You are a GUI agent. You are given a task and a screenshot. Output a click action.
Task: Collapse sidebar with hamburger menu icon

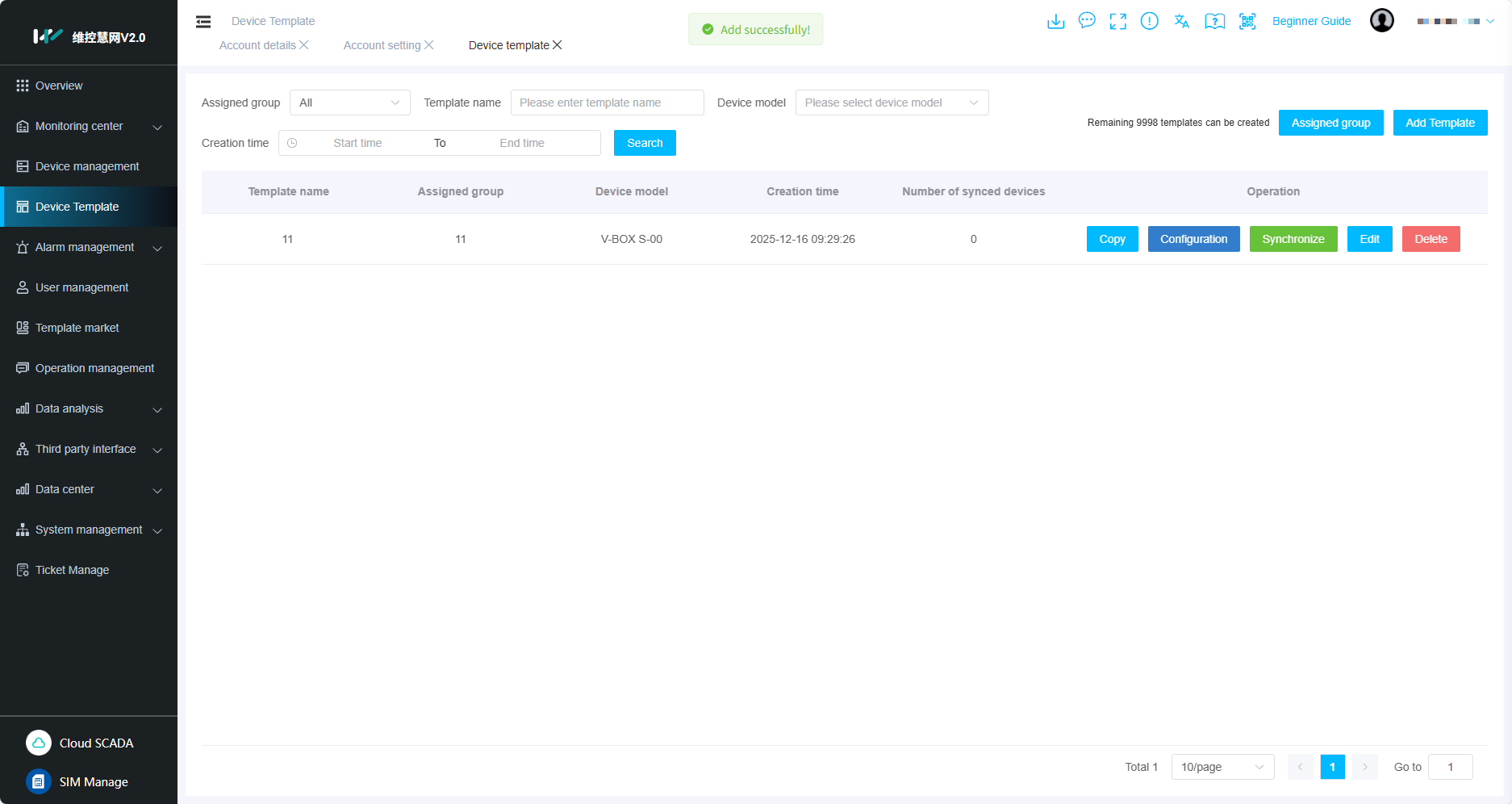tap(203, 22)
